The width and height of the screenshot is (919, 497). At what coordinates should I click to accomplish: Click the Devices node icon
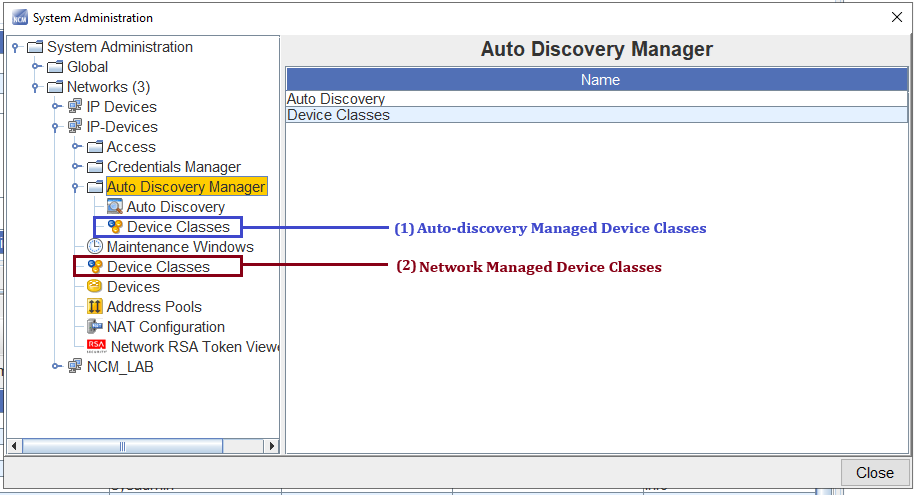coord(95,287)
